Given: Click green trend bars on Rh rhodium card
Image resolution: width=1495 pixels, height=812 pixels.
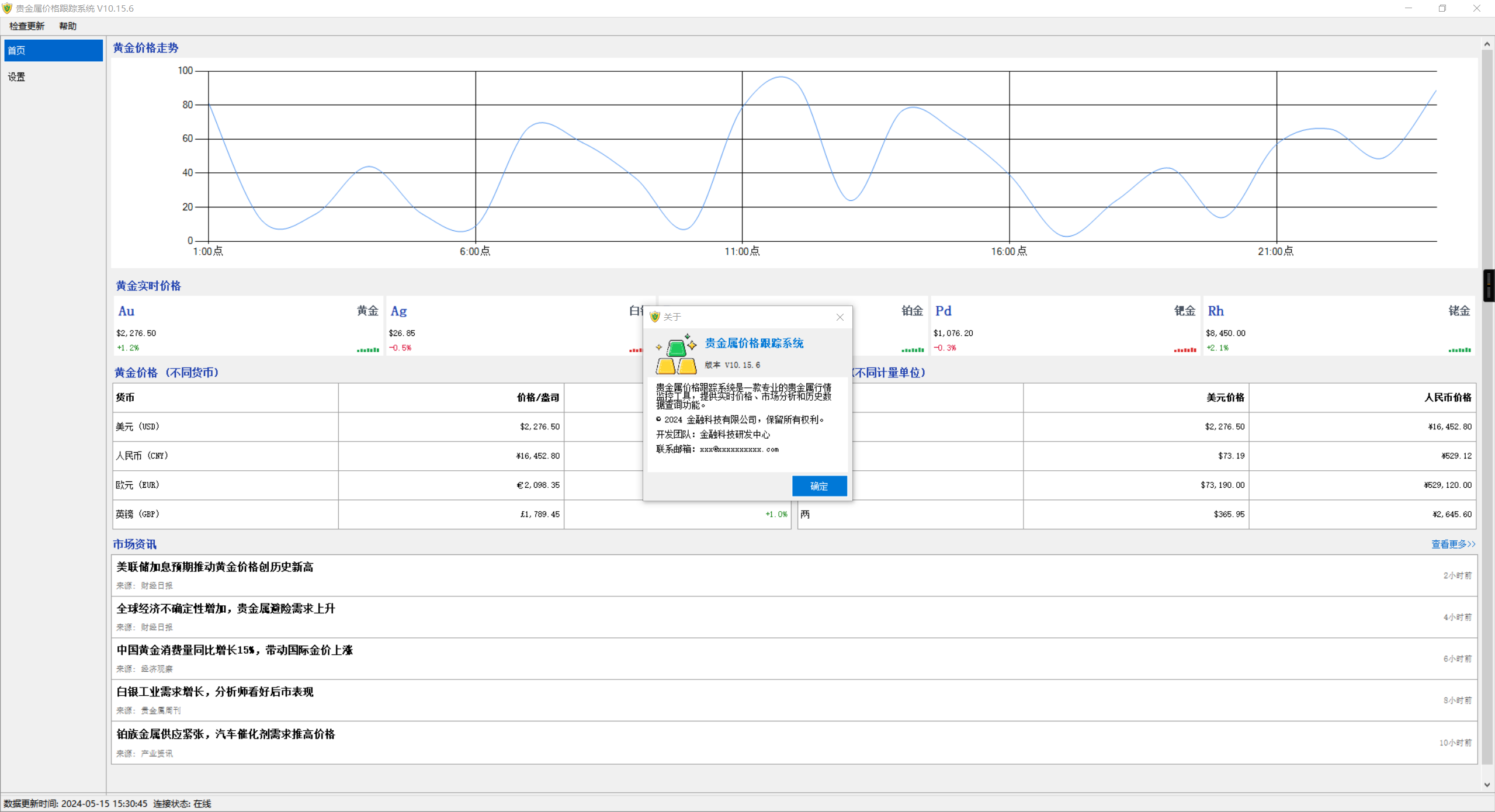Looking at the screenshot, I should [x=1459, y=349].
